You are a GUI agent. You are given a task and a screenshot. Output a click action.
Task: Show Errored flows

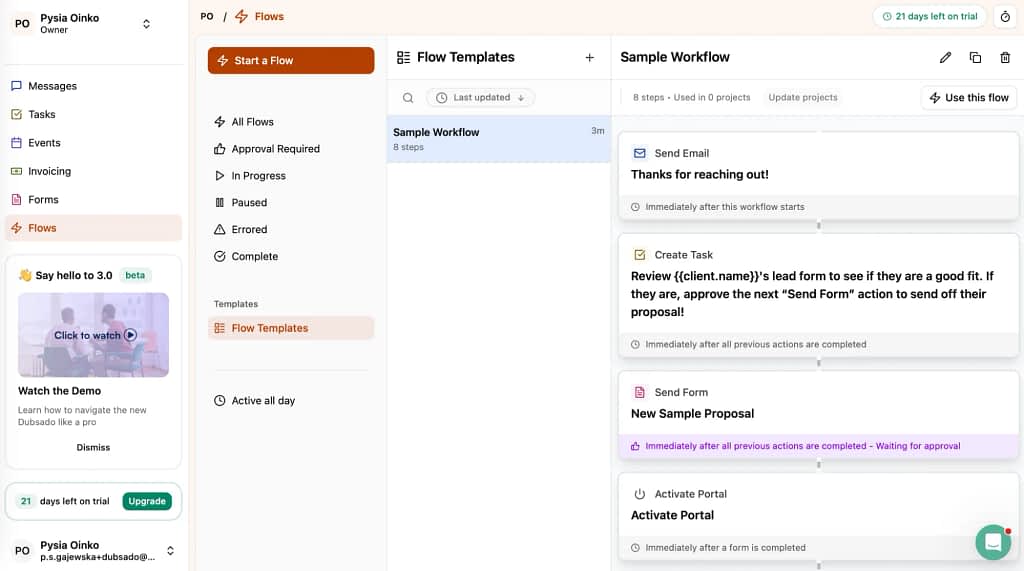[291, 229]
